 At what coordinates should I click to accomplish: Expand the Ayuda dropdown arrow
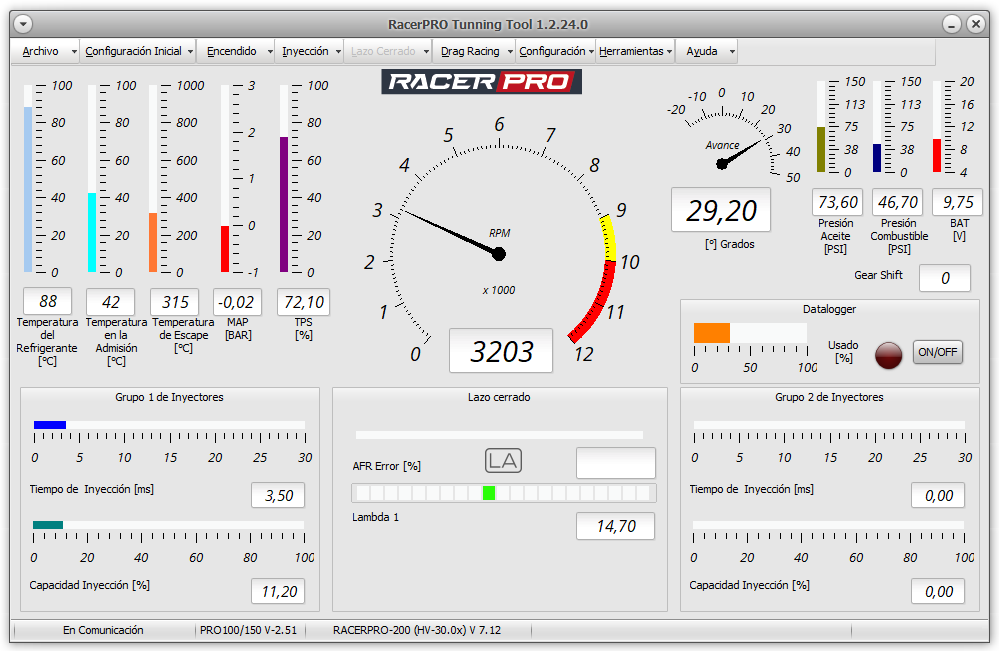(732, 52)
